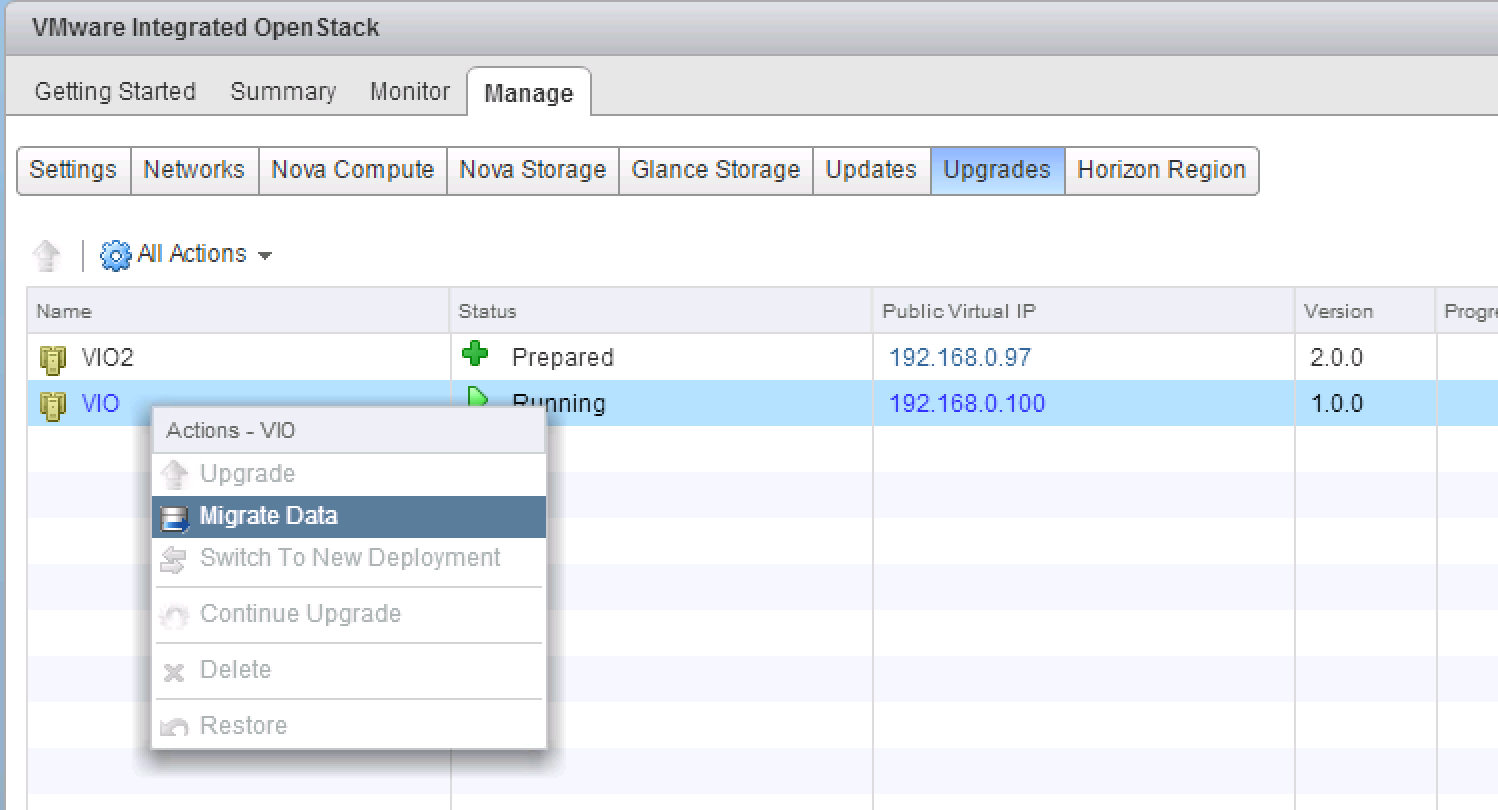
Task: Go to the Nova Compute tab
Action: (x=352, y=170)
